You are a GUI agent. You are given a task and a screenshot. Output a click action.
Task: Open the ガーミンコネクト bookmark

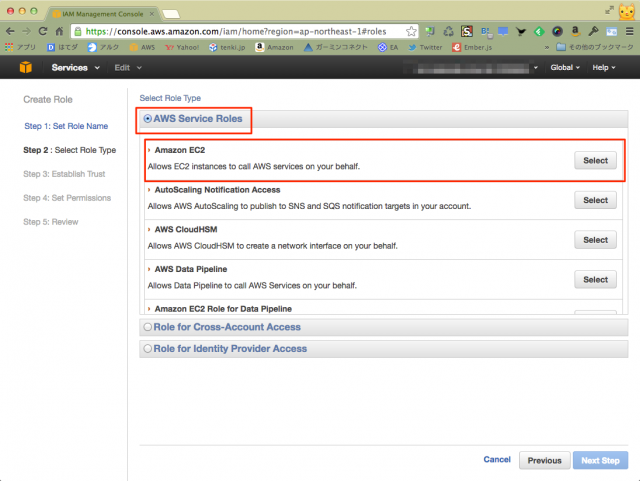tap(336, 47)
